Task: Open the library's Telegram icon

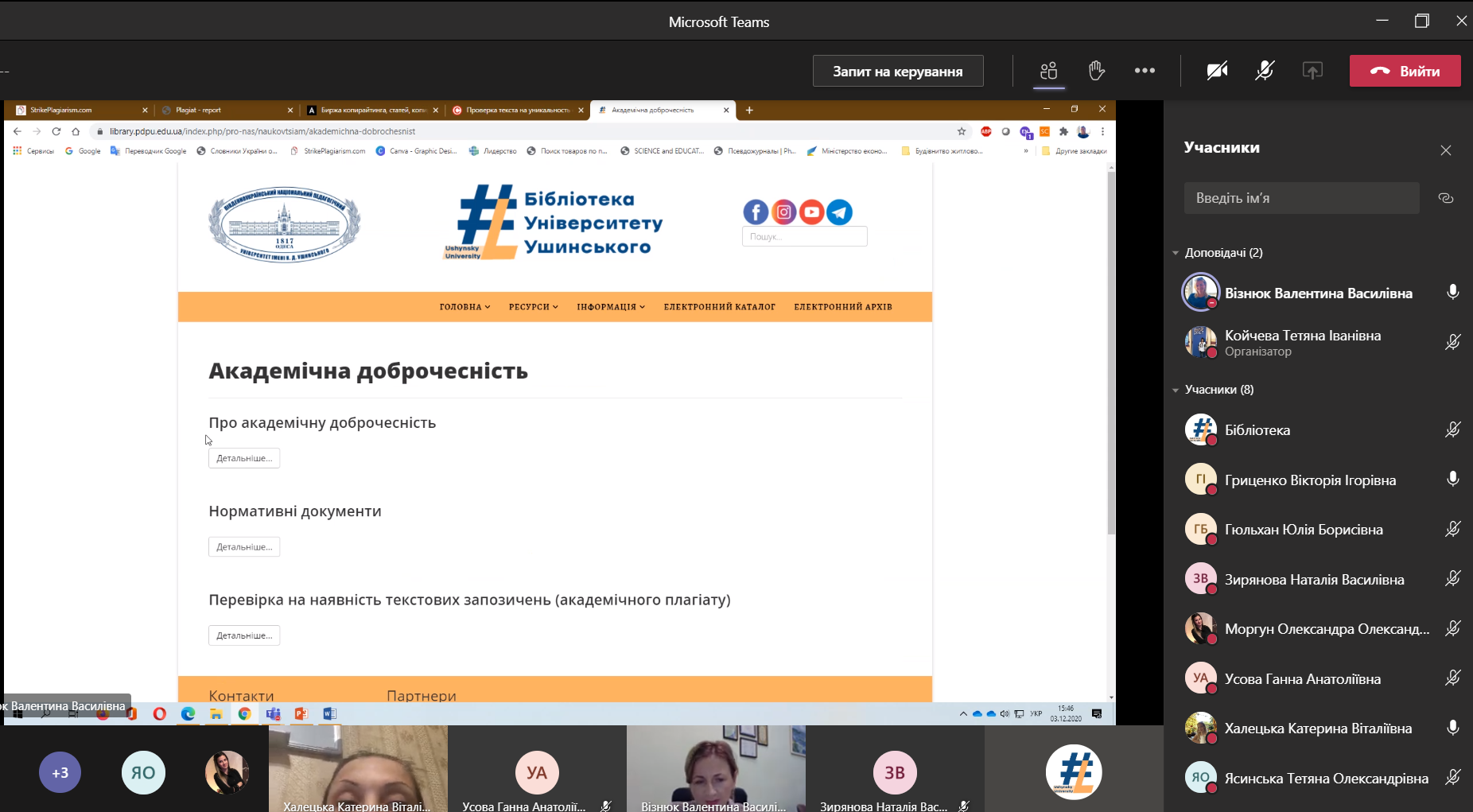Action: pyautogui.click(x=839, y=212)
